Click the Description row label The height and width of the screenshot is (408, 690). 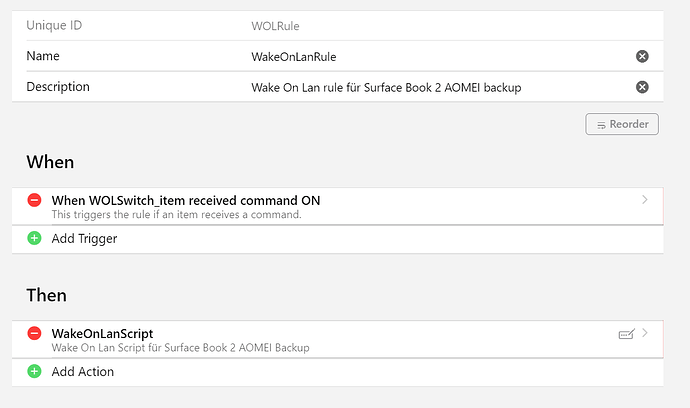coord(58,87)
